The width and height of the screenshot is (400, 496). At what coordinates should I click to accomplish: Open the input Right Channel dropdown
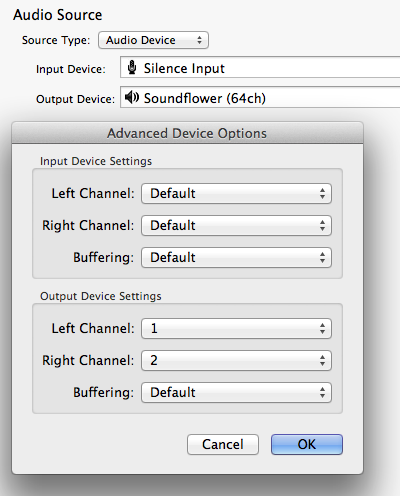tap(236, 225)
